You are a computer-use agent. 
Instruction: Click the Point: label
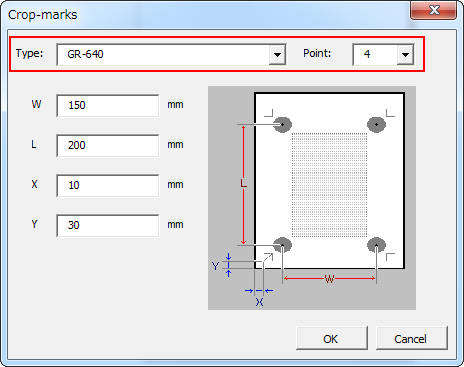(x=317, y=53)
